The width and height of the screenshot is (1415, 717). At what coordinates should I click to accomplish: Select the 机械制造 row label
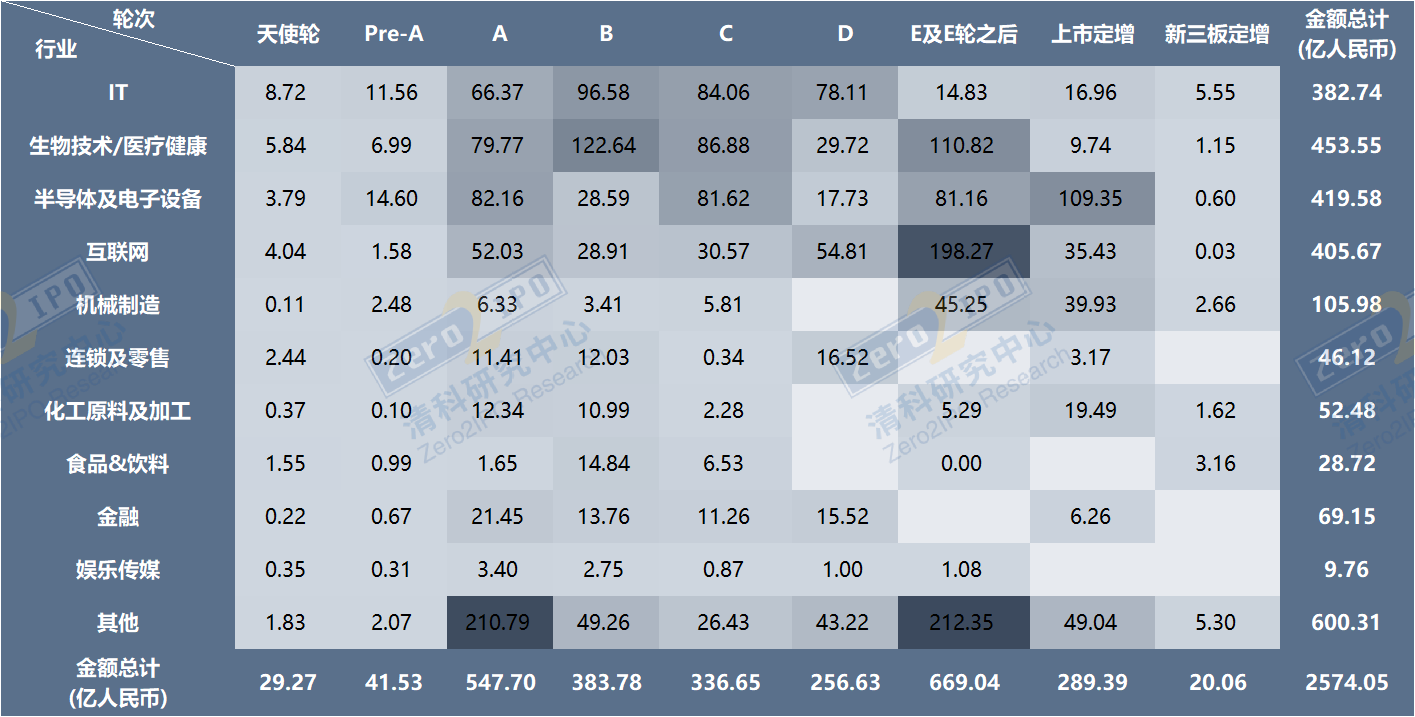(x=118, y=305)
